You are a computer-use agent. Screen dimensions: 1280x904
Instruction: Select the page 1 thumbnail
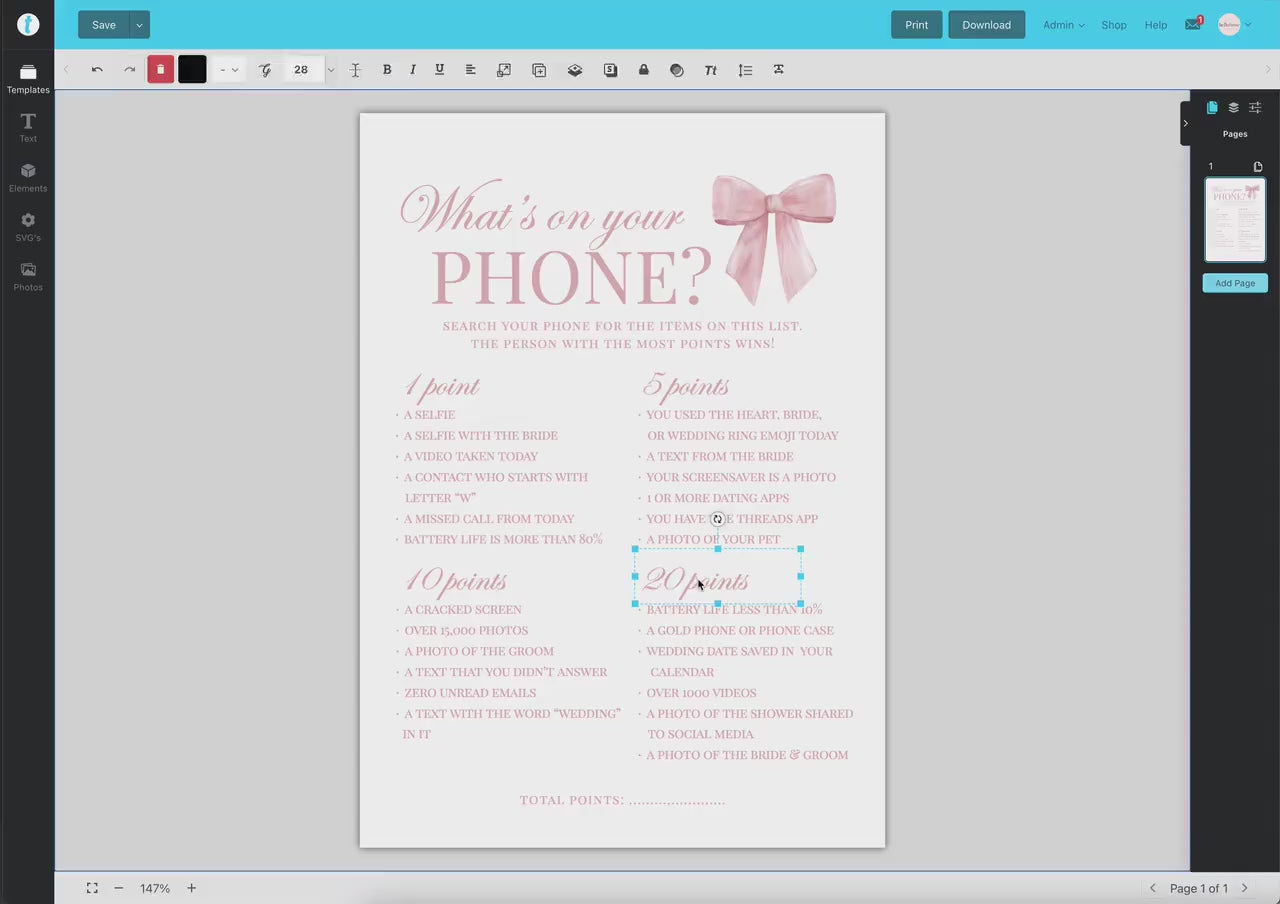[x=1234, y=220]
